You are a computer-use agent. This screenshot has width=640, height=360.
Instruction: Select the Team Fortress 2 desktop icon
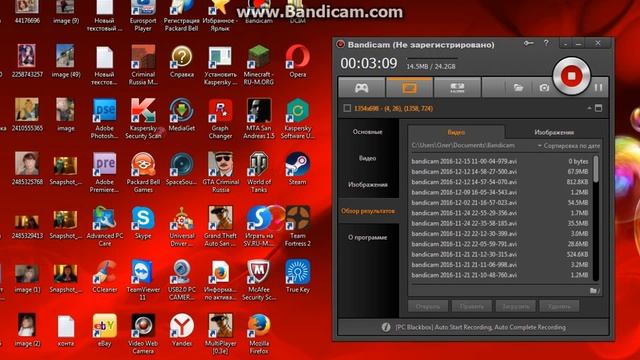pos(298,226)
